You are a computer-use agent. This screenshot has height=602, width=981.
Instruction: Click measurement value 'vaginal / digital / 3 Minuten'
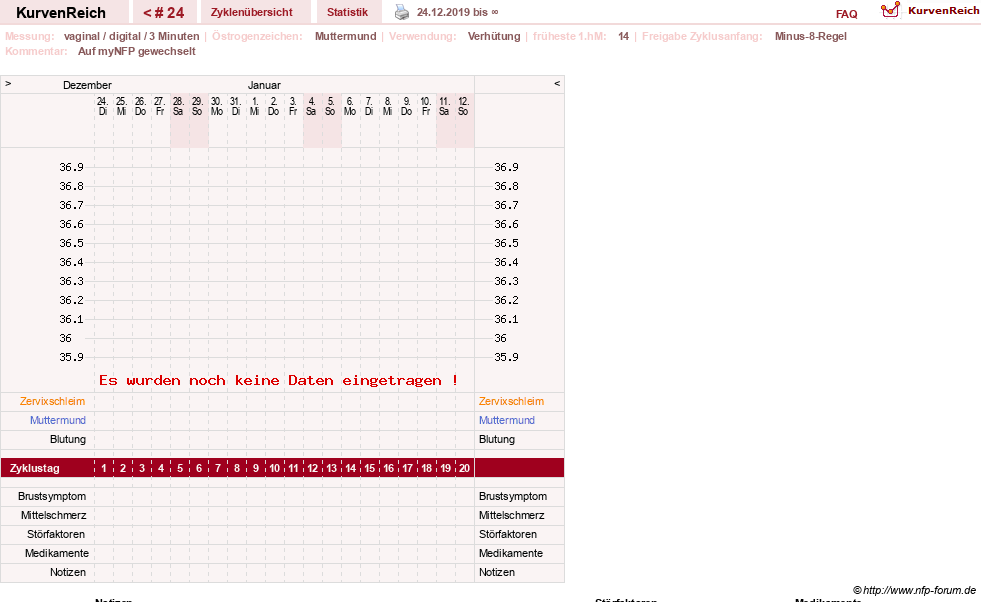coord(131,36)
